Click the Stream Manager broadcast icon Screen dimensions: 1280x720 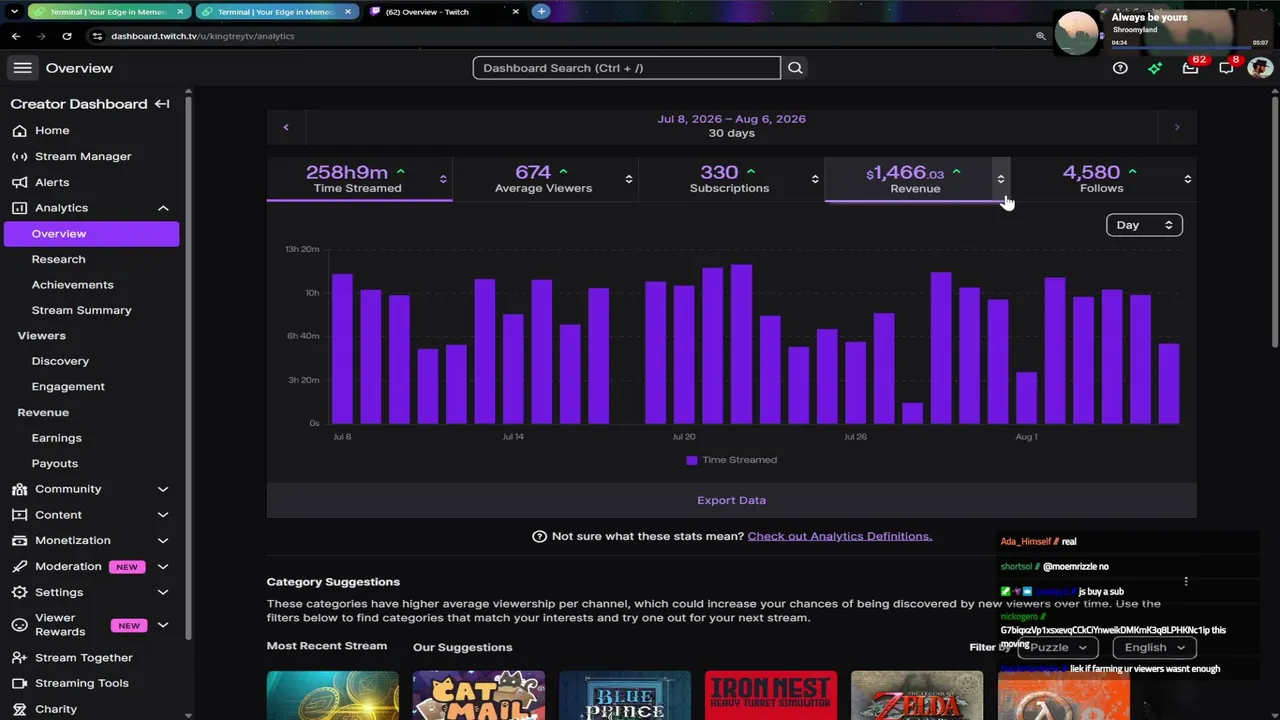19,156
